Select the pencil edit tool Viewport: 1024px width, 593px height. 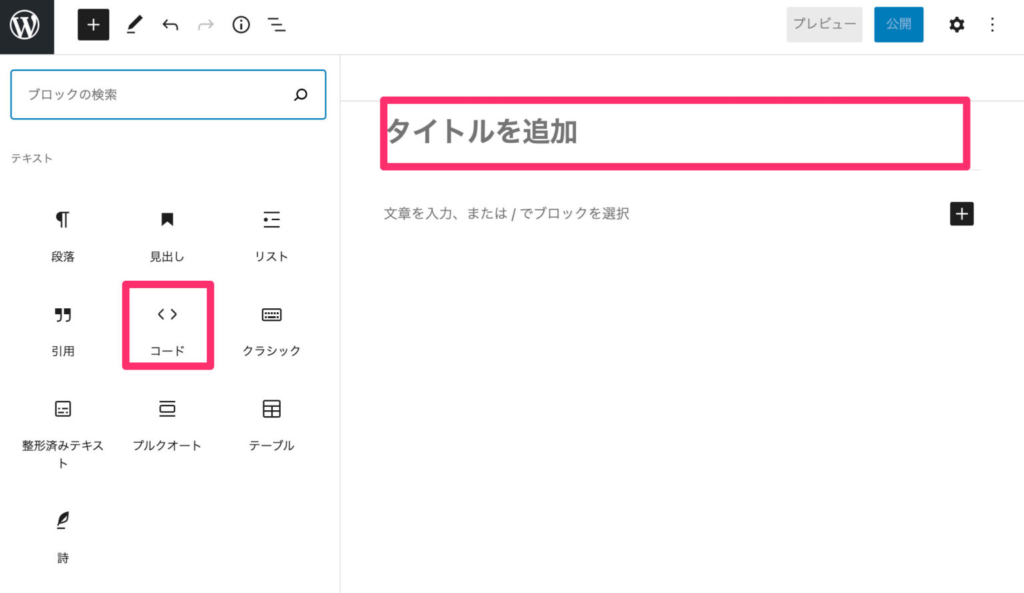click(x=134, y=25)
